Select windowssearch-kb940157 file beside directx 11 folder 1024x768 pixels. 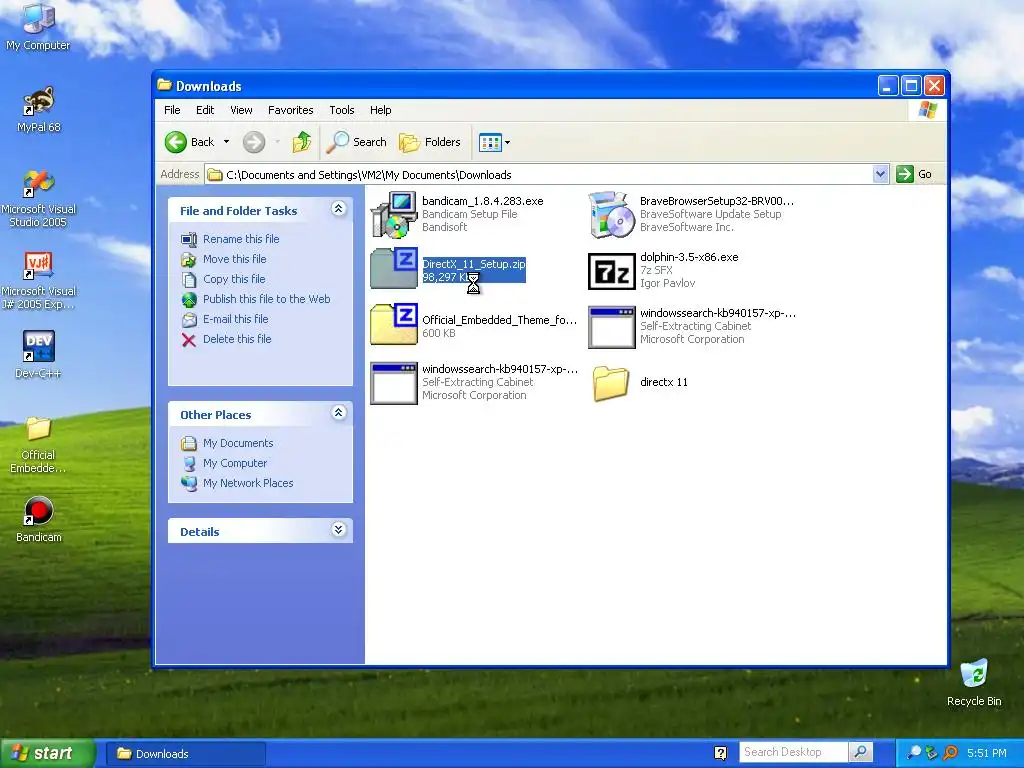point(394,383)
